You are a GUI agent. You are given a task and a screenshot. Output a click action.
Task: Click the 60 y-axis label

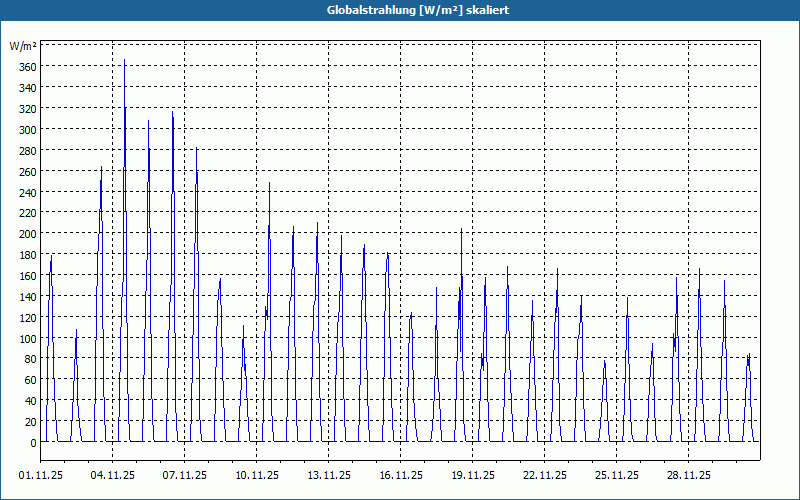click(31, 380)
